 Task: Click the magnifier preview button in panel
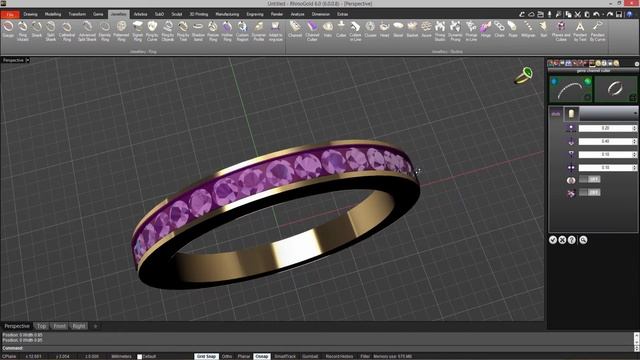click(x=583, y=240)
